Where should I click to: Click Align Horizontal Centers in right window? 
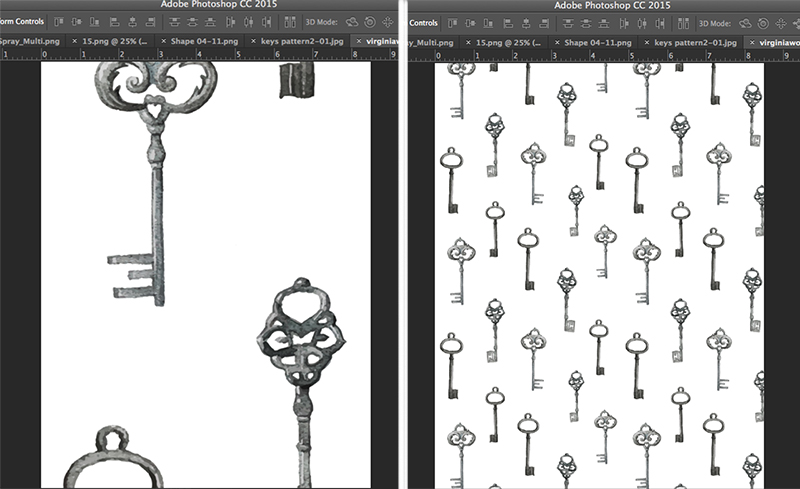pos(526,23)
